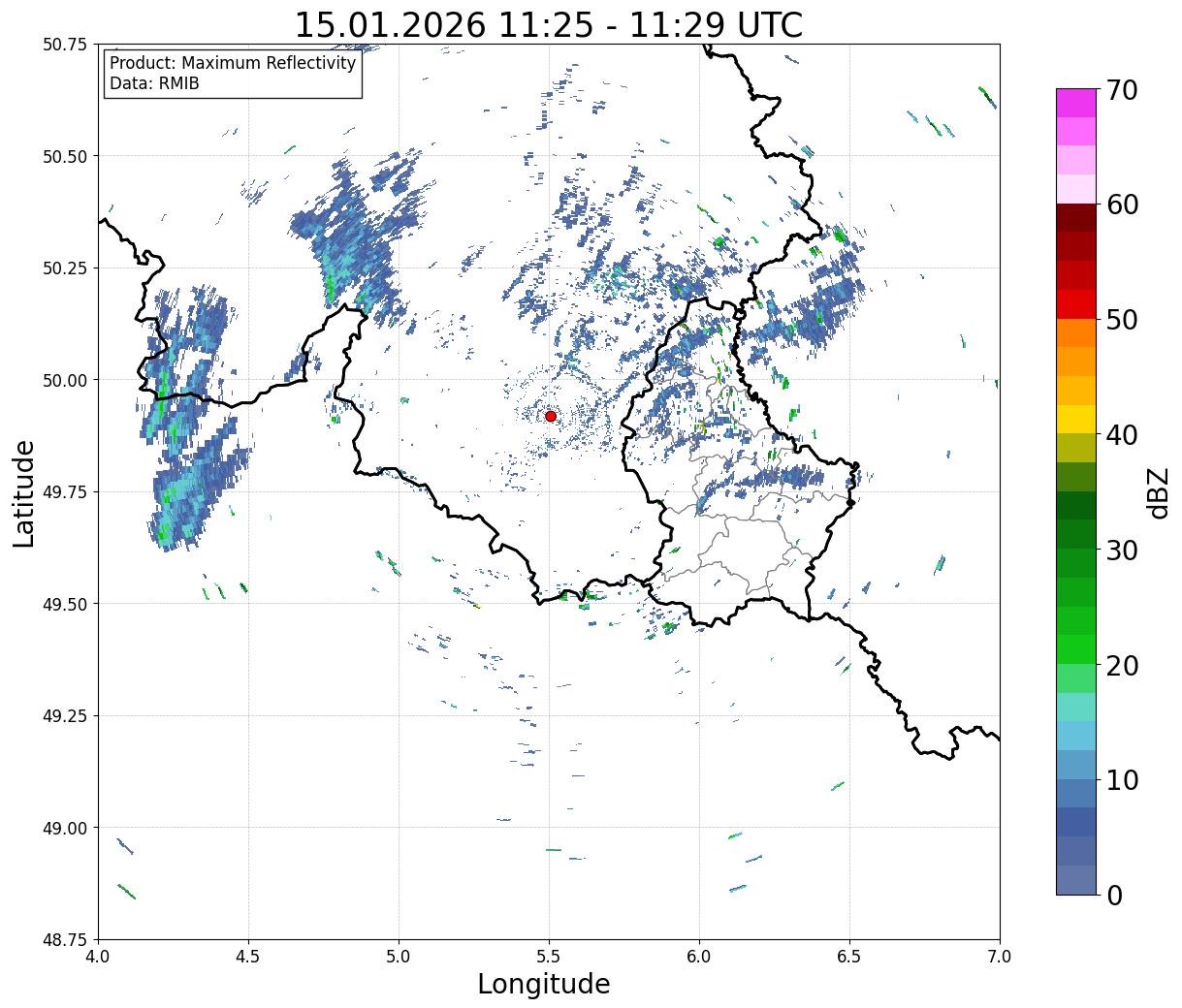Click the colorbar tick value 20
This screenshot has height=1008, width=1182.
tap(1122, 665)
